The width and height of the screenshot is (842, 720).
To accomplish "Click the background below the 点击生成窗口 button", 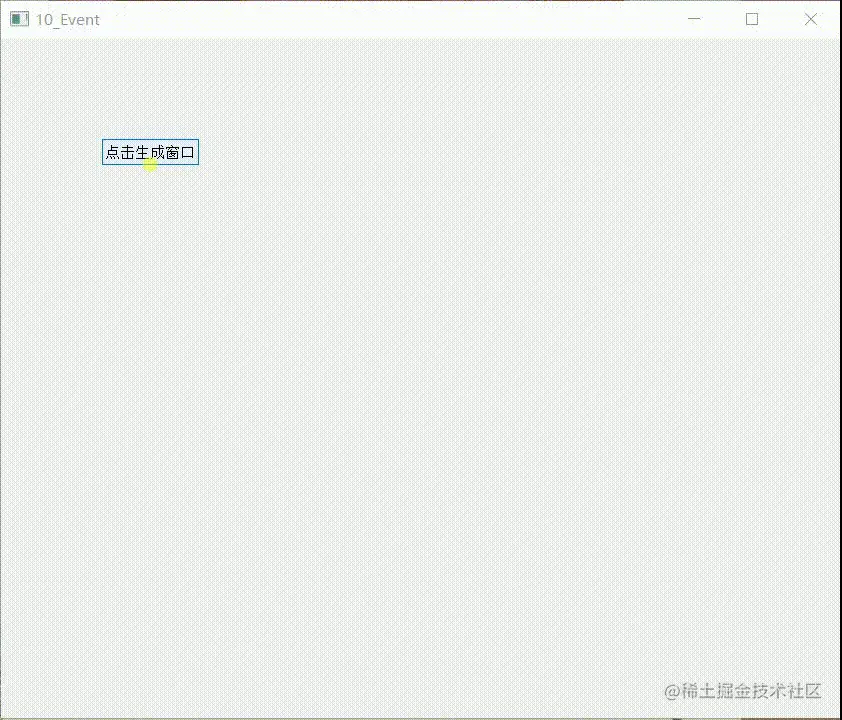I will [x=150, y=250].
